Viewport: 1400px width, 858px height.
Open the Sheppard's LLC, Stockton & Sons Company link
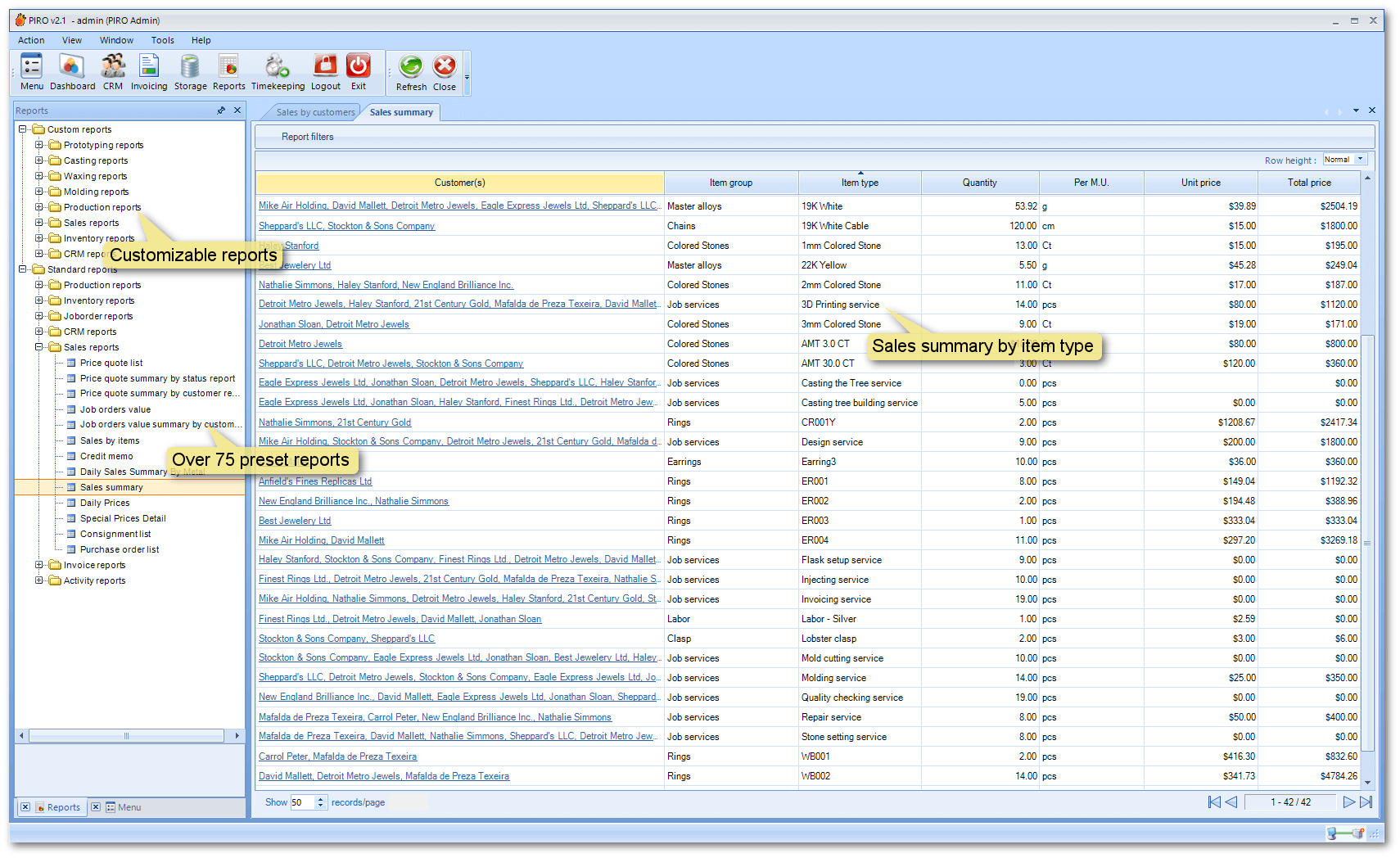pyautogui.click(x=346, y=226)
